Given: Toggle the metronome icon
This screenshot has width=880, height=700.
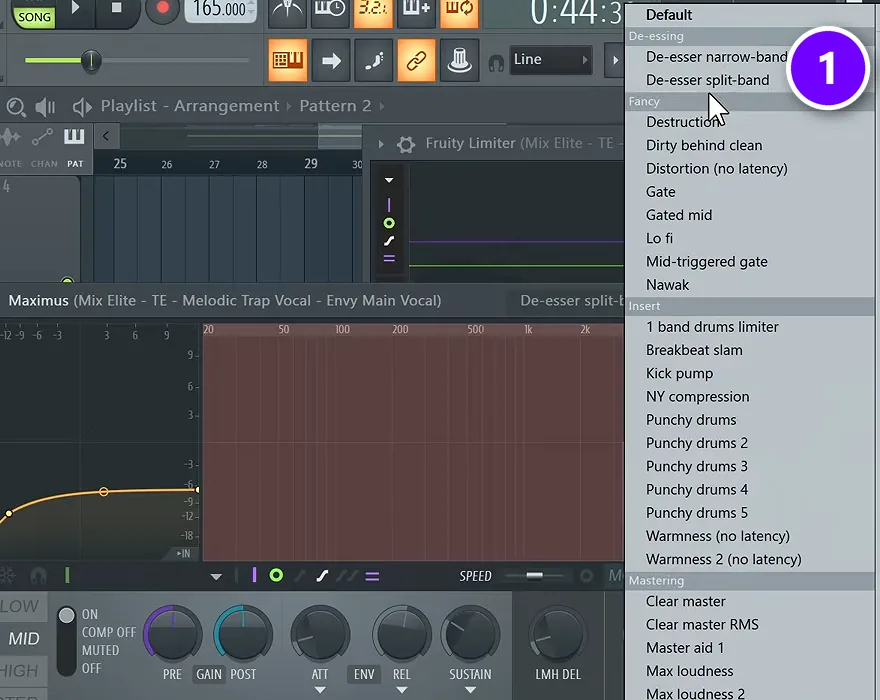Looking at the screenshot, I should click(x=287, y=11).
